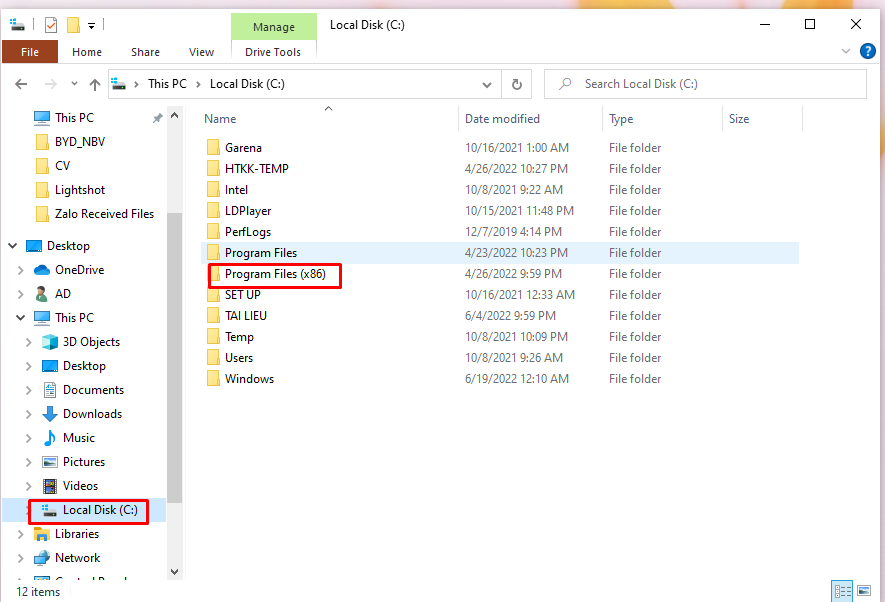Viewport: 885px width, 602px height.
Task: Switch to details view button
Action: (x=842, y=590)
